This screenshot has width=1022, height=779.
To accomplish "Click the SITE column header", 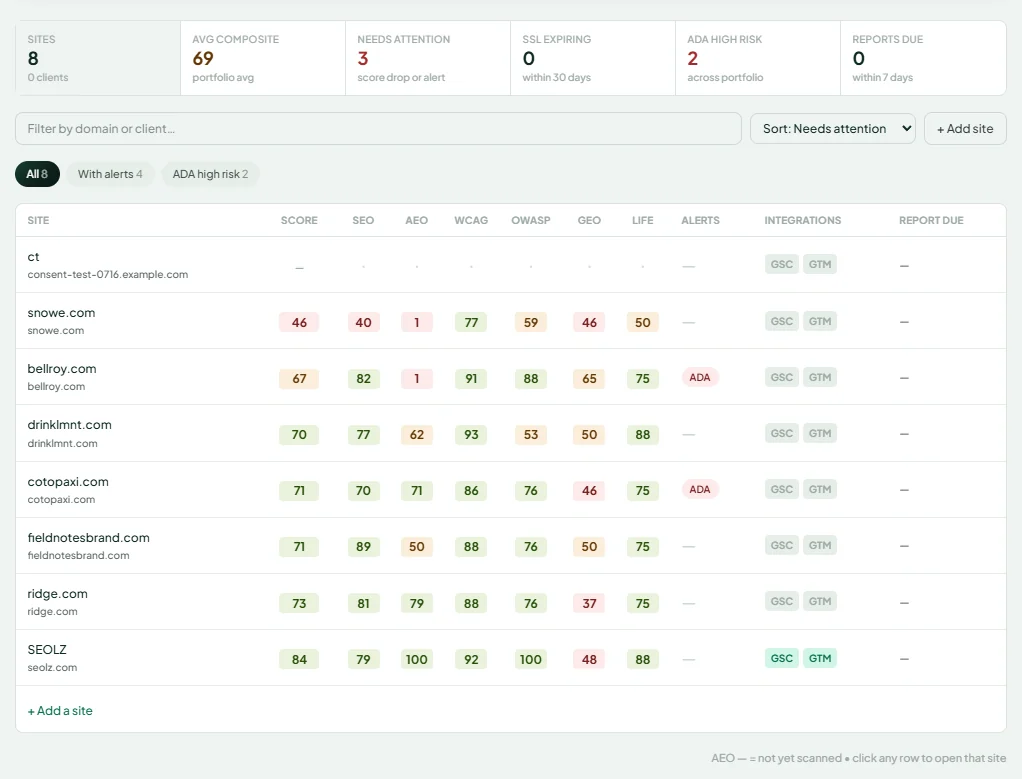I will coord(38,220).
